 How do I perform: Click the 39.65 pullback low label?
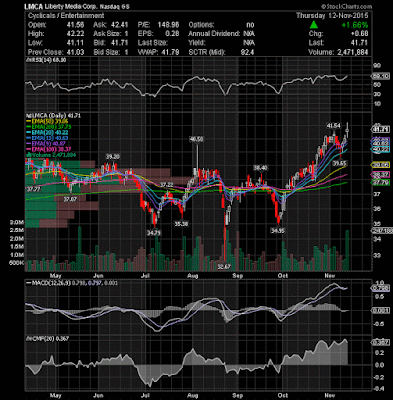tap(340, 163)
